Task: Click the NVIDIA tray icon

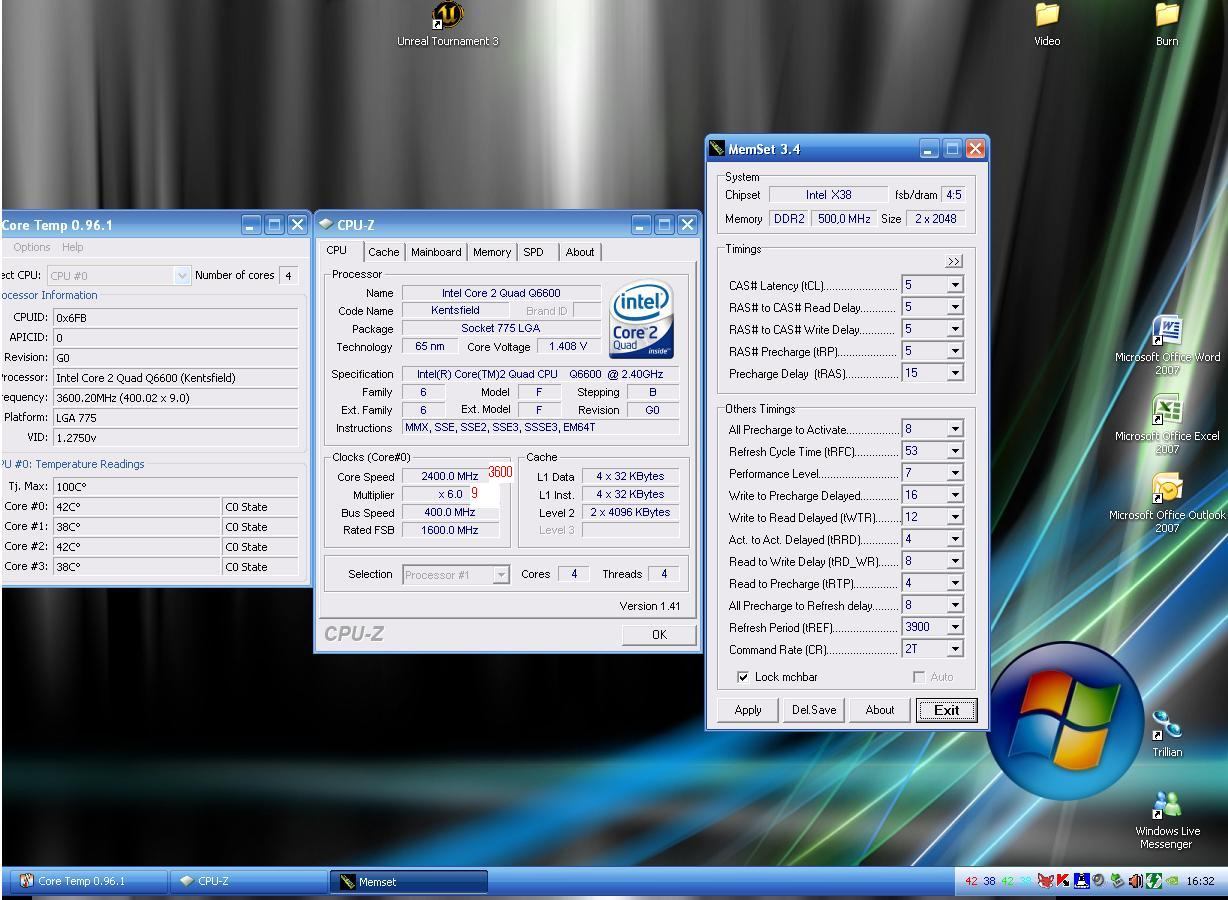Action: [1171, 881]
